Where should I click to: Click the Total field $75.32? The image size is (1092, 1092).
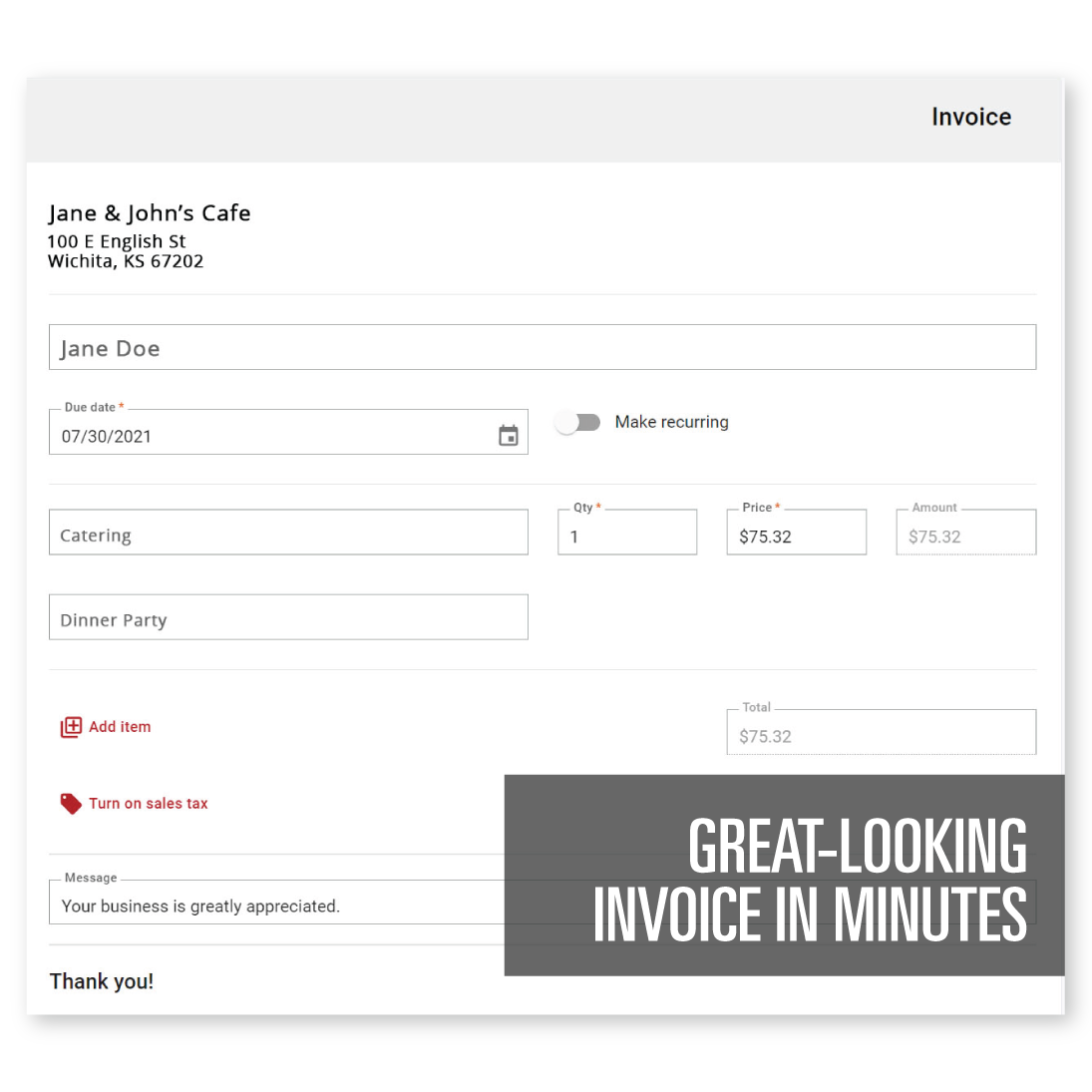(x=882, y=732)
